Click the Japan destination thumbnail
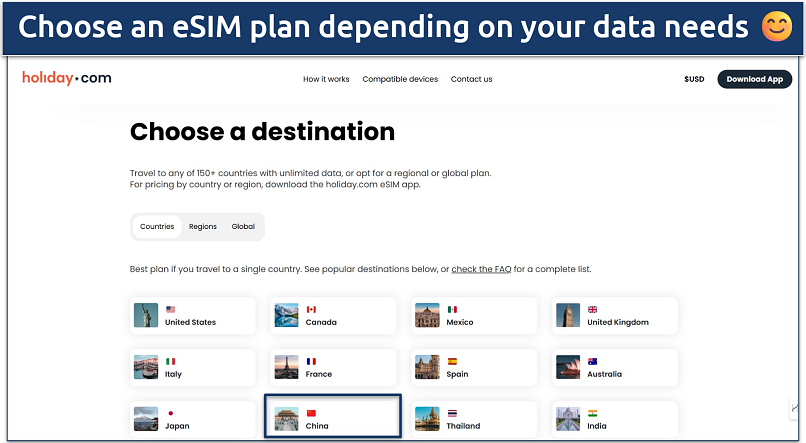This screenshot has height=443, width=806. pyautogui.click(x=146, y=418)
